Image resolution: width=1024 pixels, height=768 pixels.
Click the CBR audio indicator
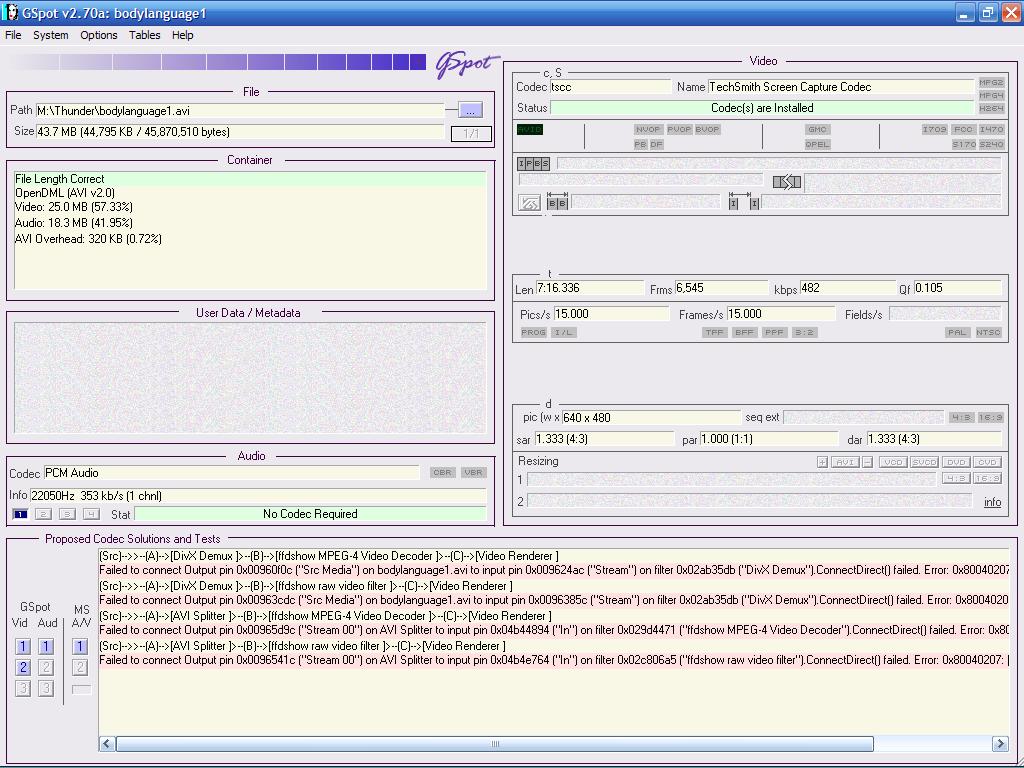[442, 473]
